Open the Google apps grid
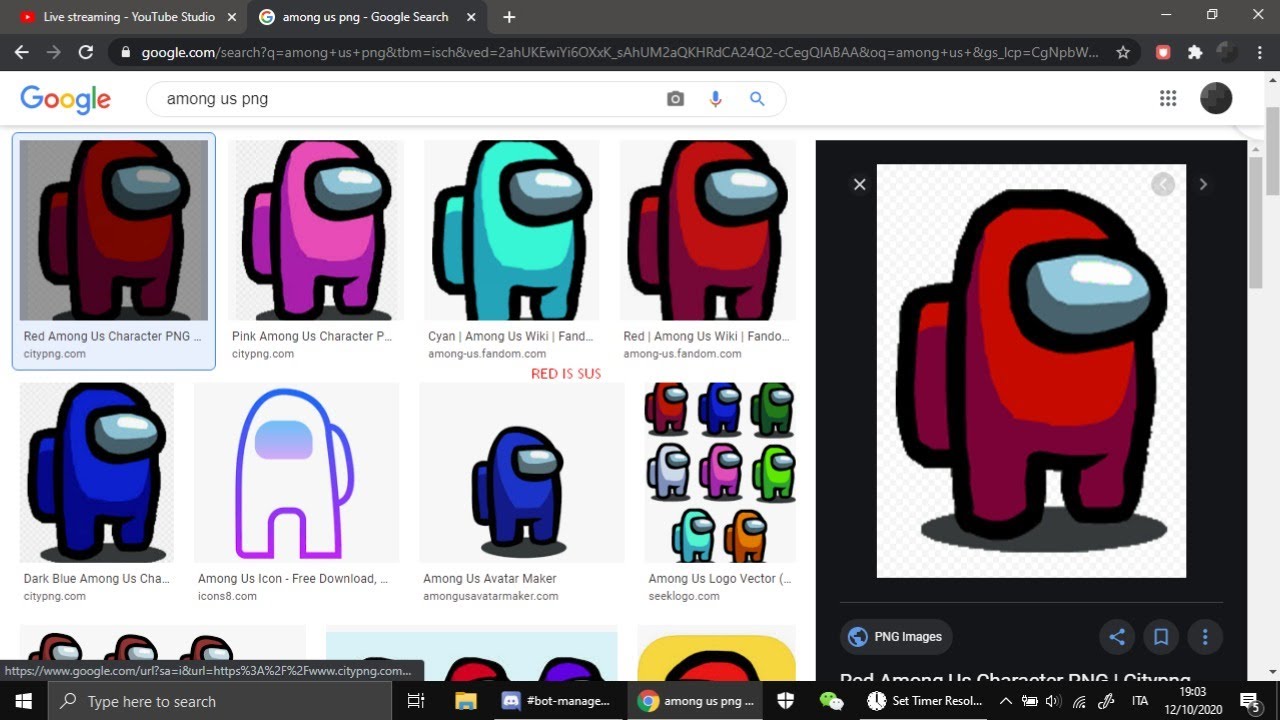The image size is (1280, 720). [x=1168, y=98]
